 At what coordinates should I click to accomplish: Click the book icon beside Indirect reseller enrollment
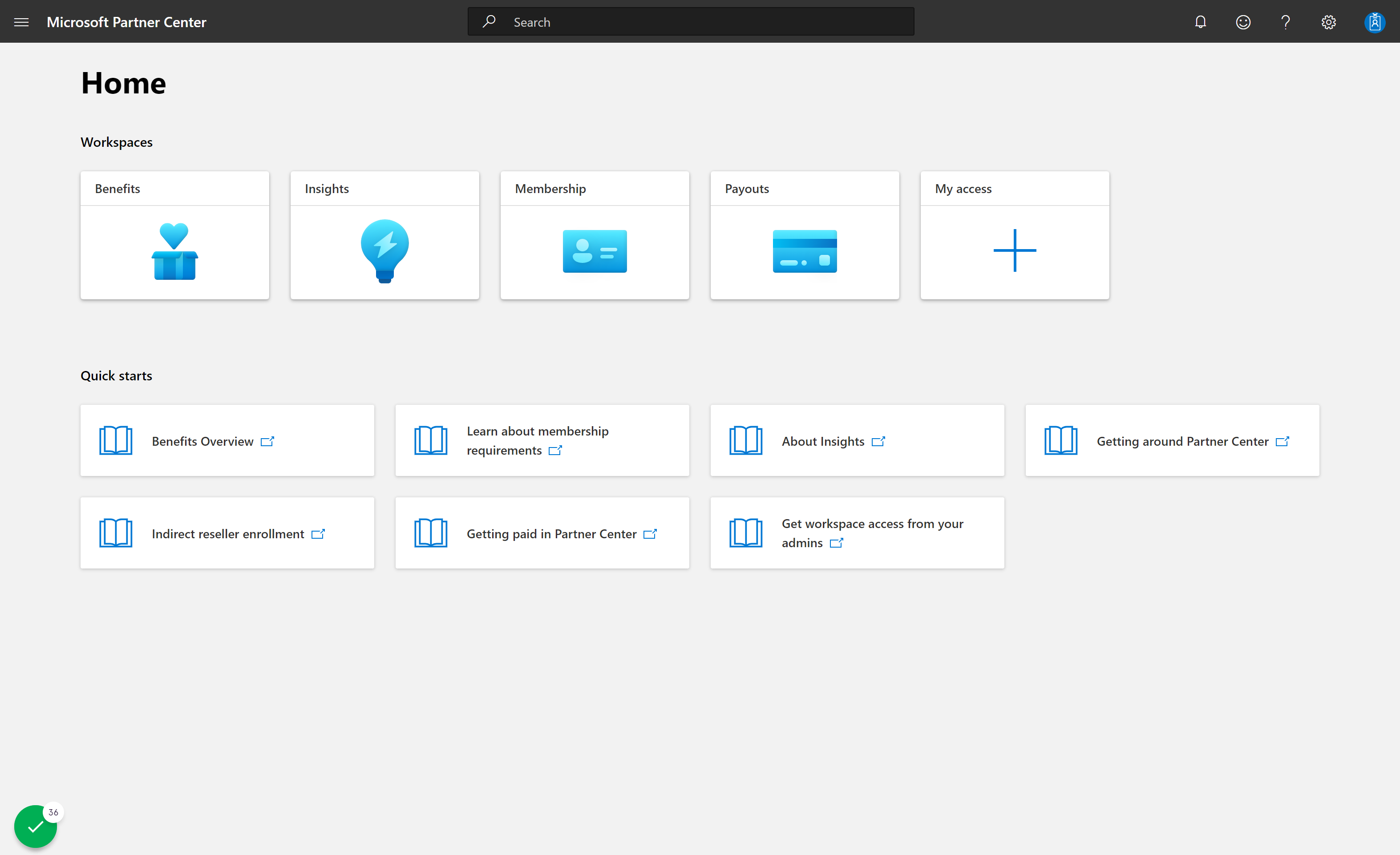[x=116, y=533]
